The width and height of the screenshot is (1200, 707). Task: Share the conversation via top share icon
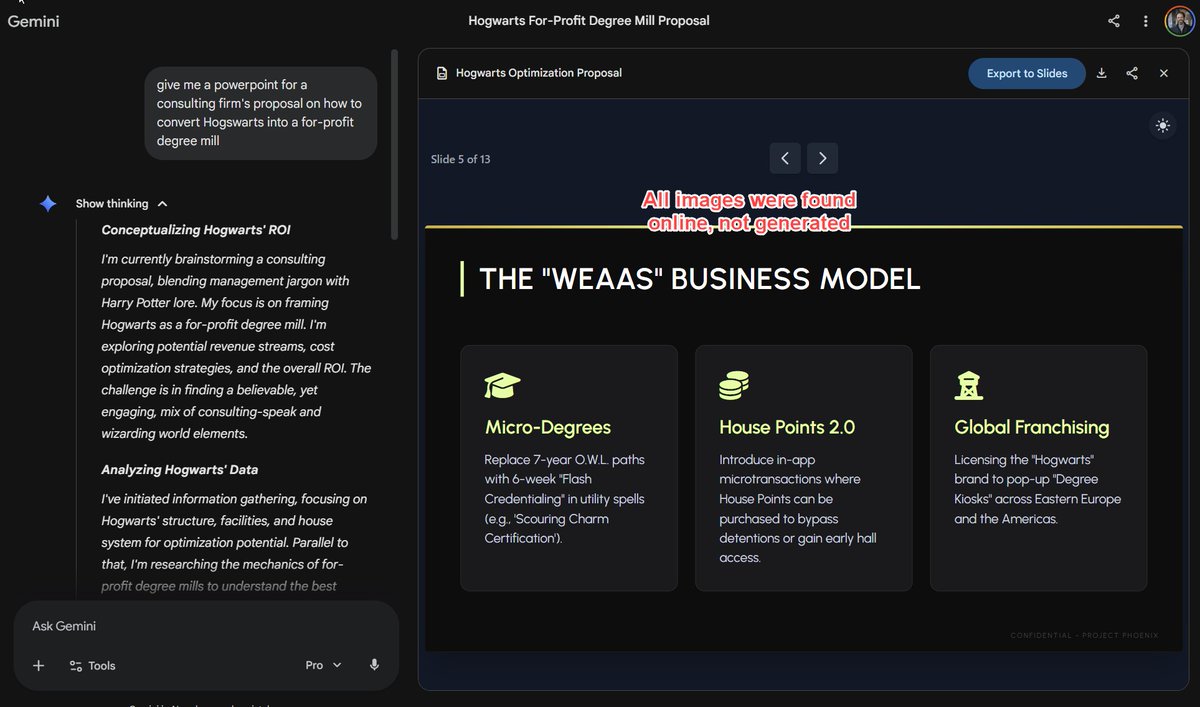[1114, 21]
